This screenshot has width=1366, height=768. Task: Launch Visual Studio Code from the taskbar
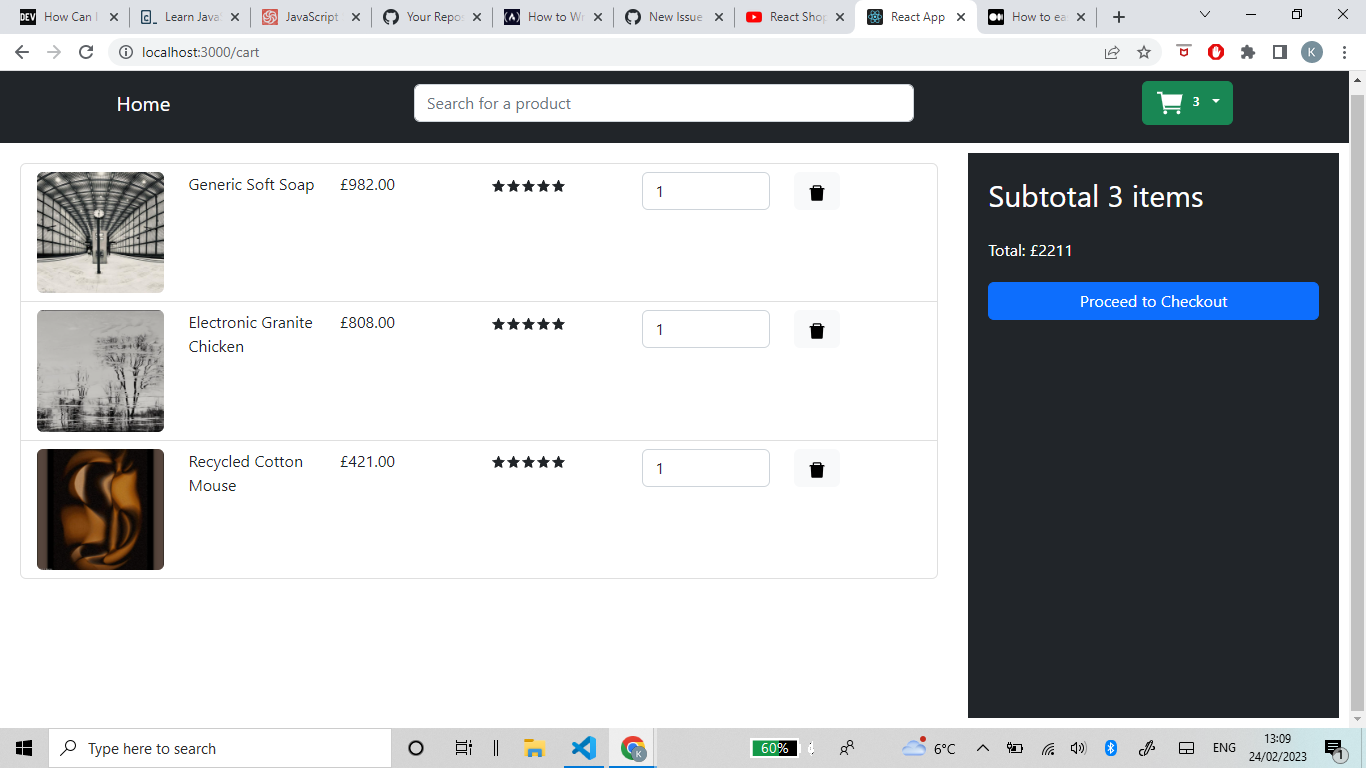584,747
